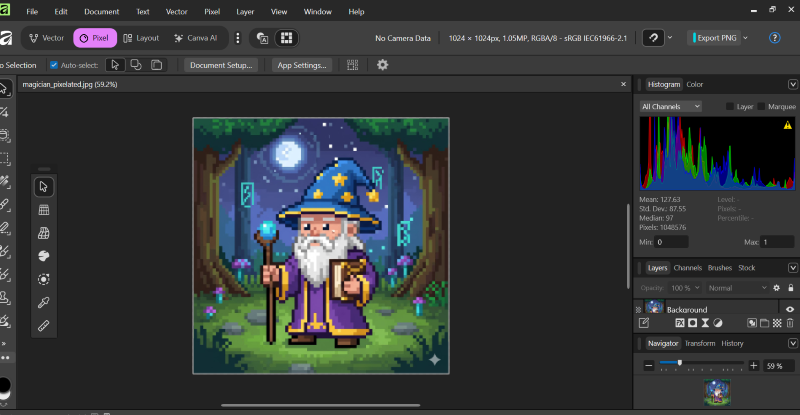Image resolution: width=800 pixels, height=415 pixels.
Task: Open the Layer menu
Action: coord(245,11)
